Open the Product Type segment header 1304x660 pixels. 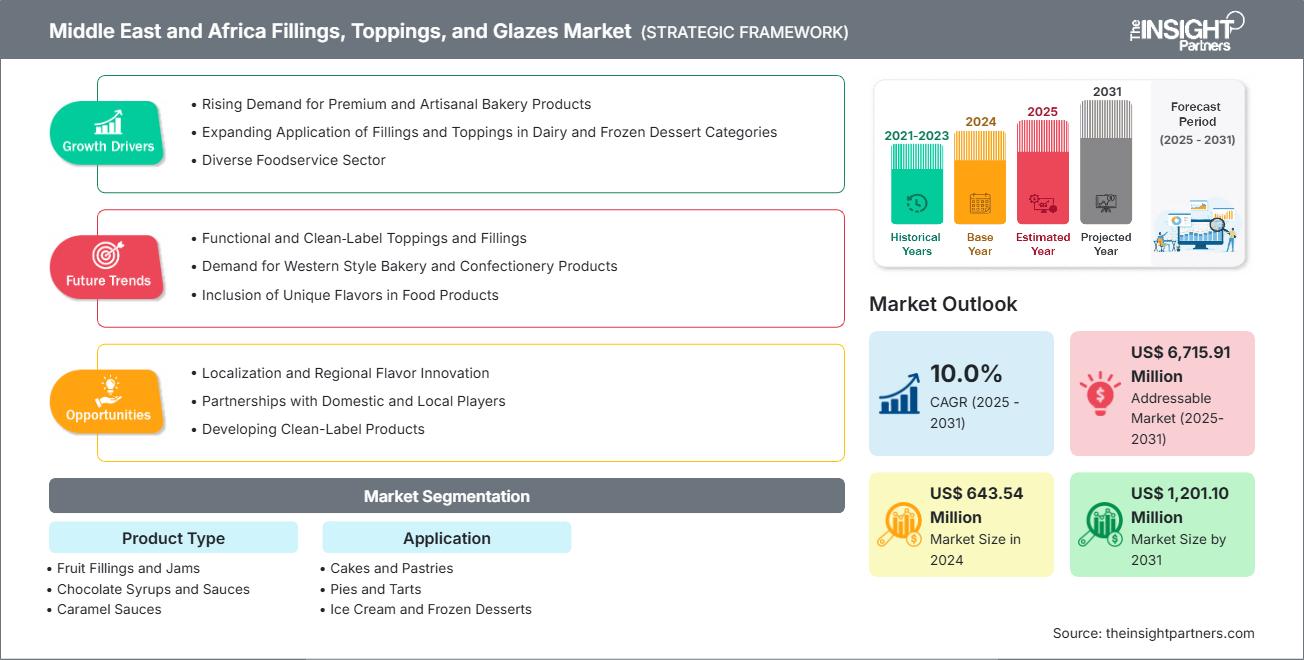tap(173, 538)
